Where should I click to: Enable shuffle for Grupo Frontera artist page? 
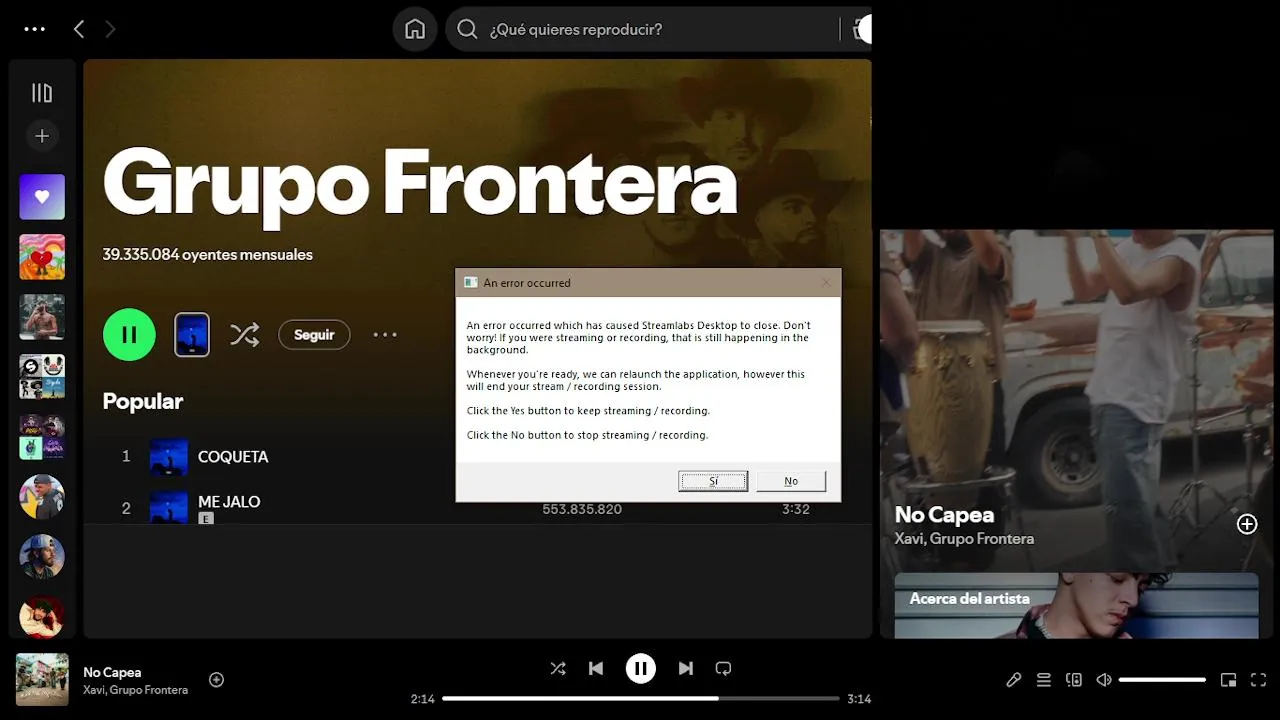point(245,334)
